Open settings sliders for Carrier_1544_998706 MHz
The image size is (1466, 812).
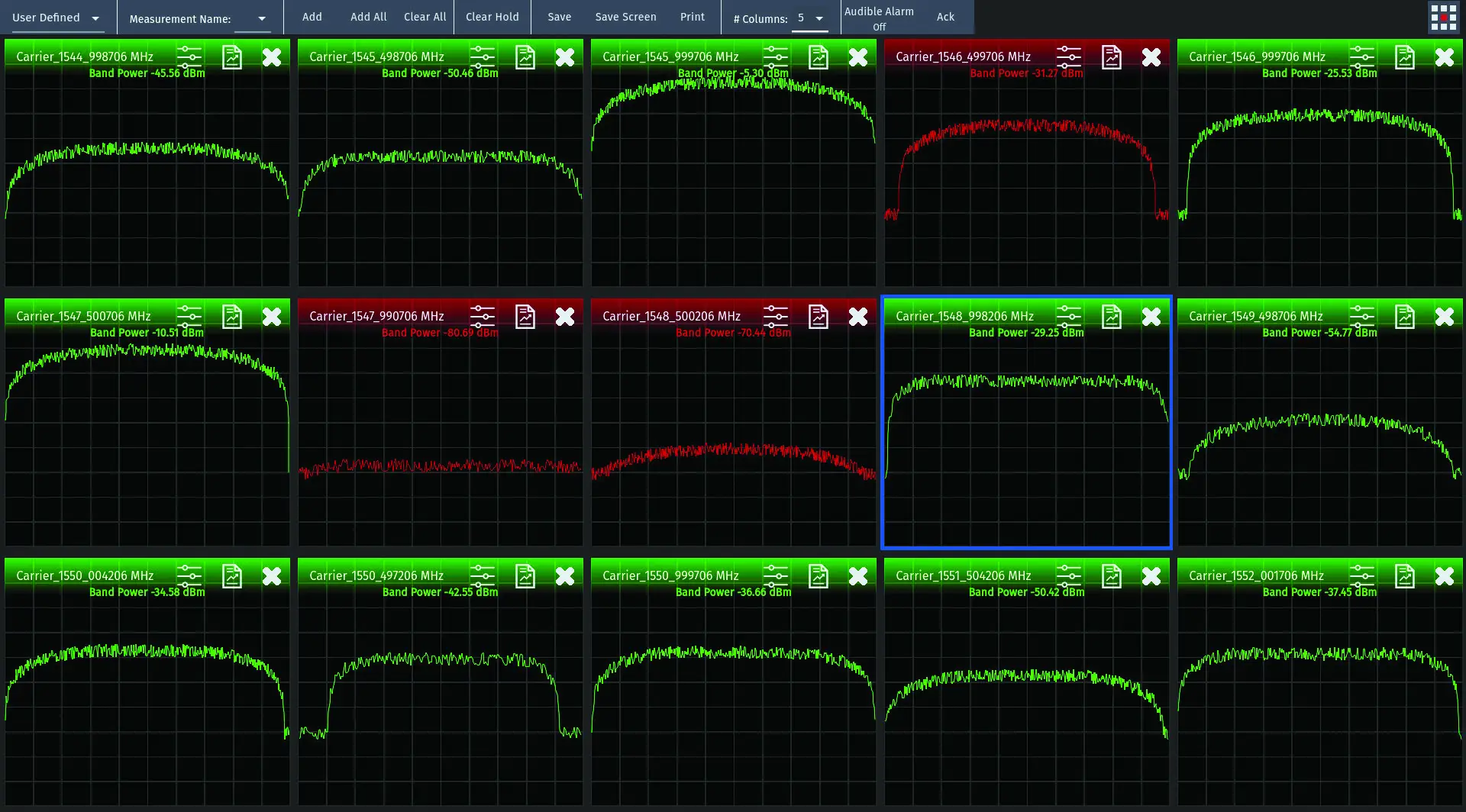(x=189, y=57)
